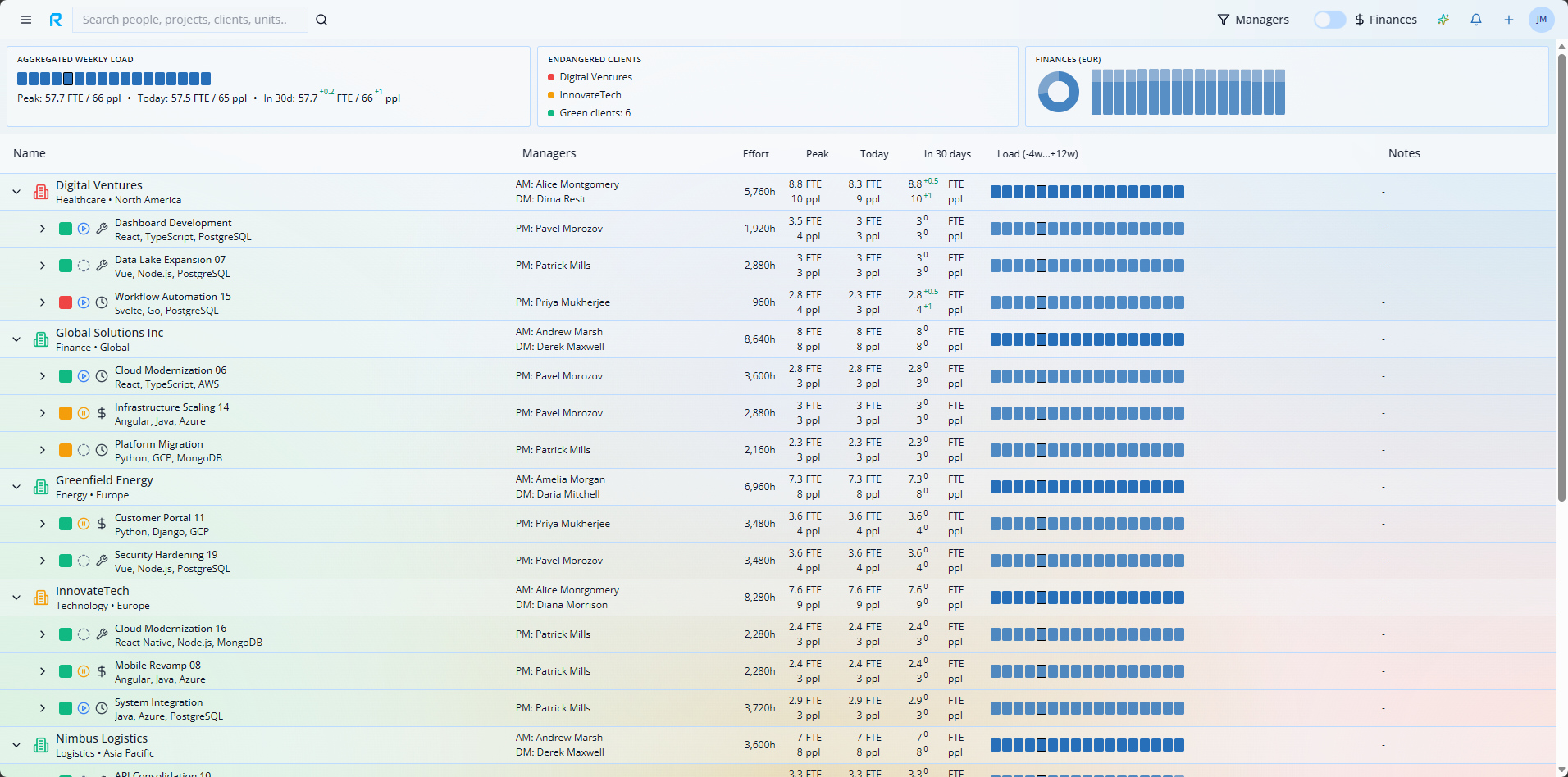Select InnovateTech in the Endangered Clients list

589,94
